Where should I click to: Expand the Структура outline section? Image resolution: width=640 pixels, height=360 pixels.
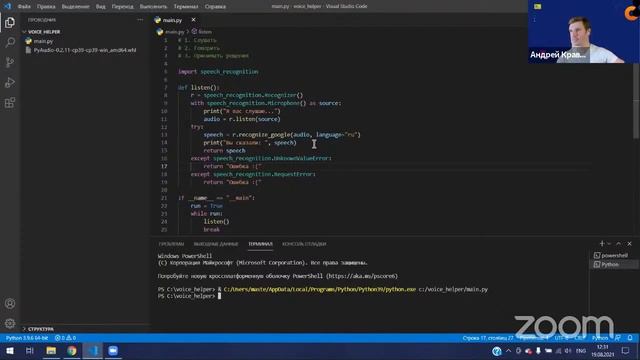click(x=40, y=329)
